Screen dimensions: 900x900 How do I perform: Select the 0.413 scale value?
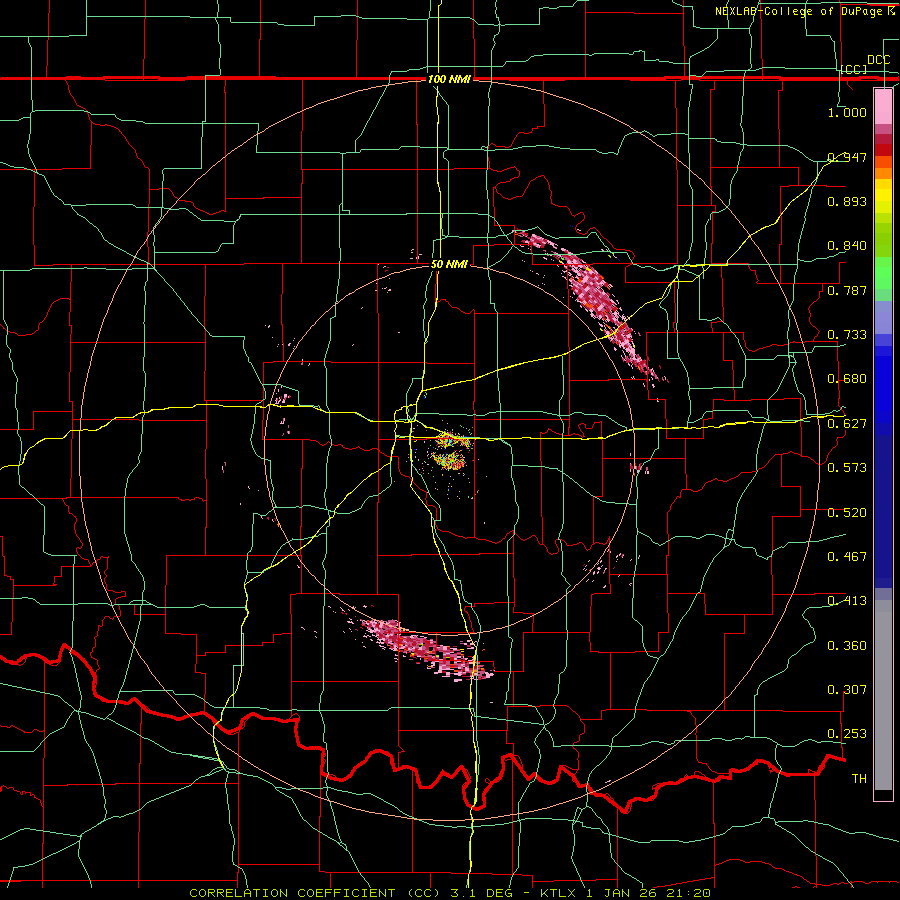point(847,601)
